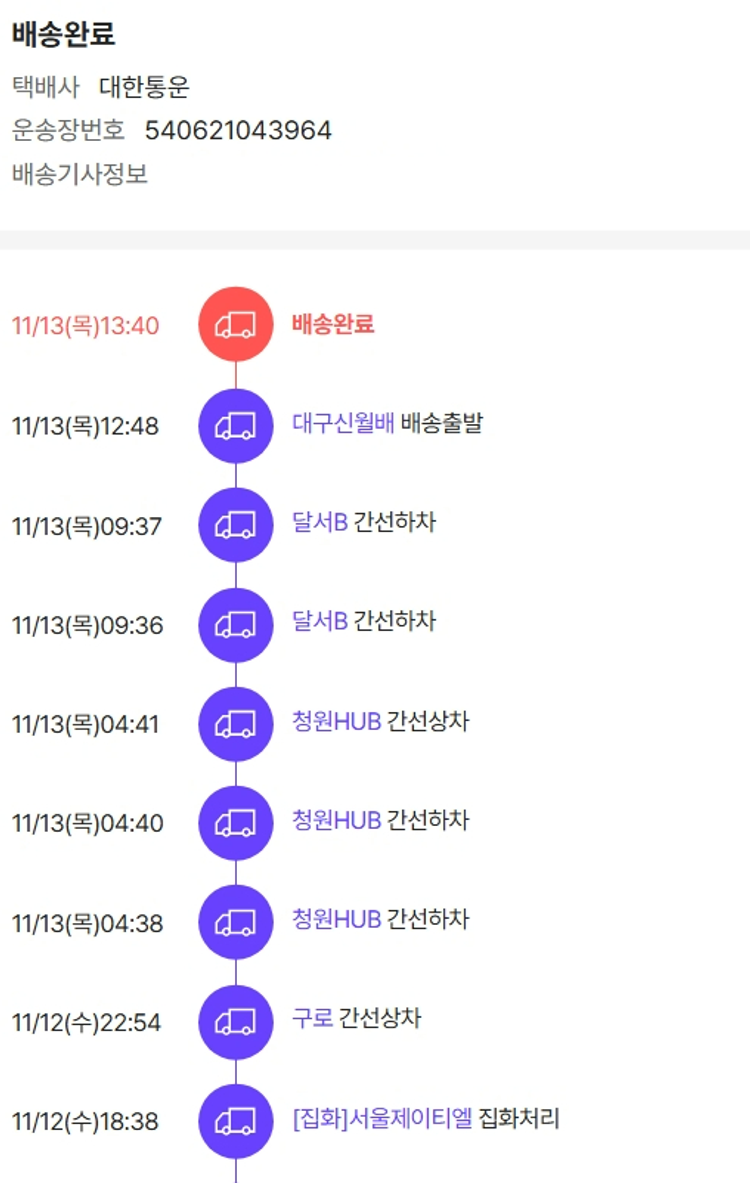
Task: Open the 구로 location link
Action: pos(312,1018)
